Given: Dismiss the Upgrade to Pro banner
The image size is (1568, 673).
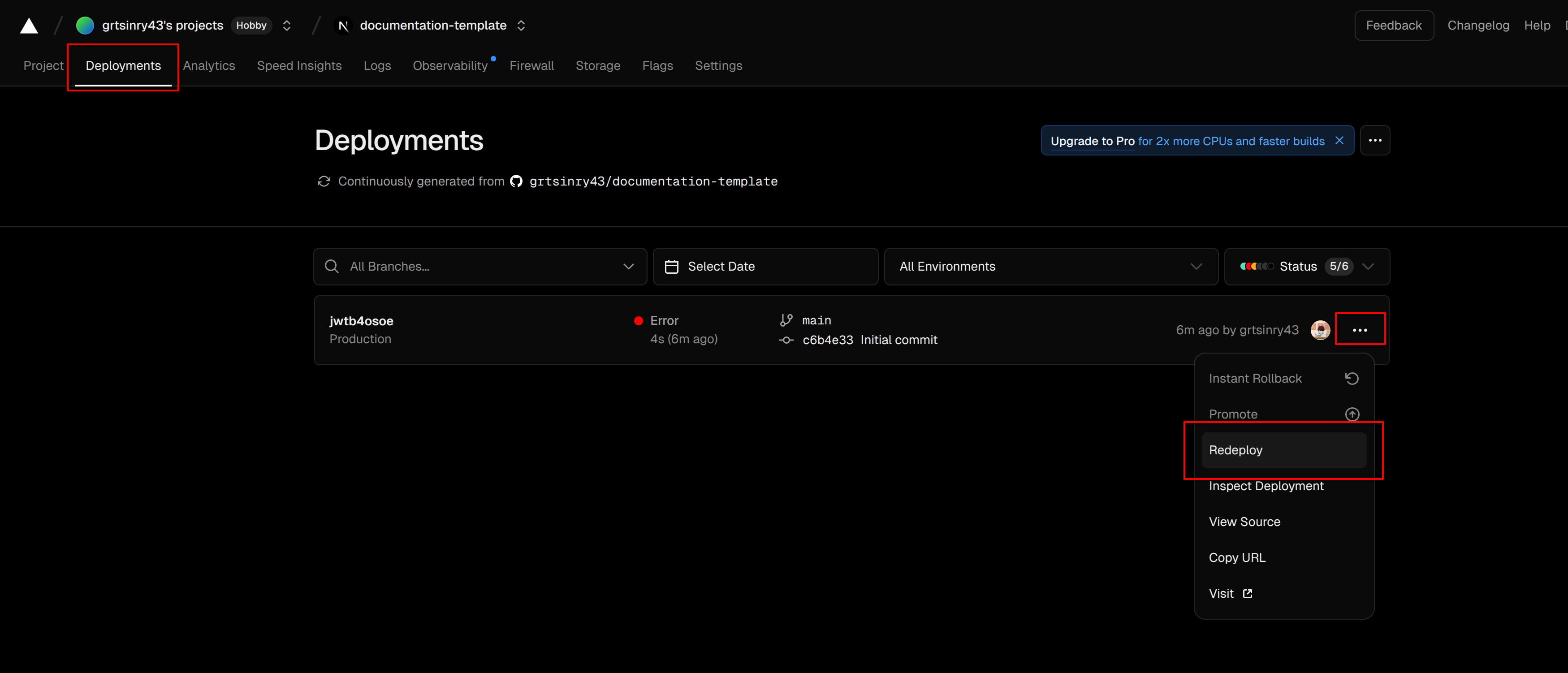Looking at the screenshot, I should [1339, 141].
